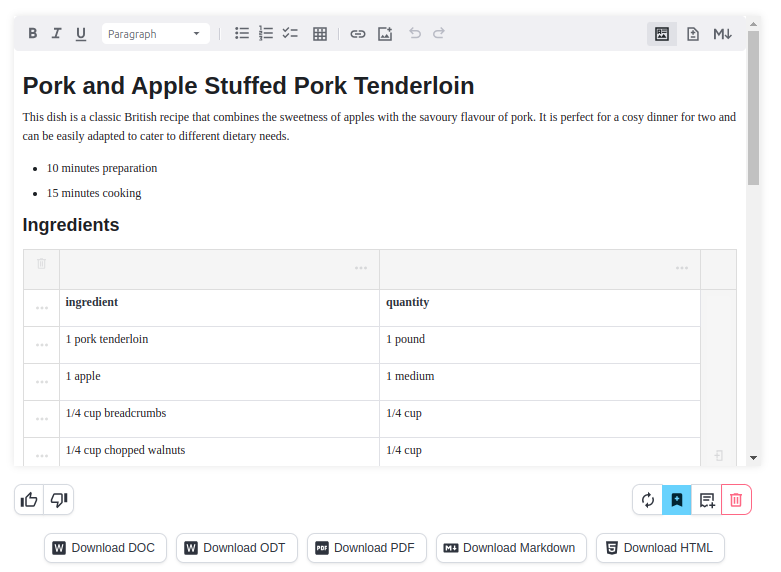Add a hyperlink using link icon
The width and height of the screenshot is (781, 572).
(x=358, y=34)
